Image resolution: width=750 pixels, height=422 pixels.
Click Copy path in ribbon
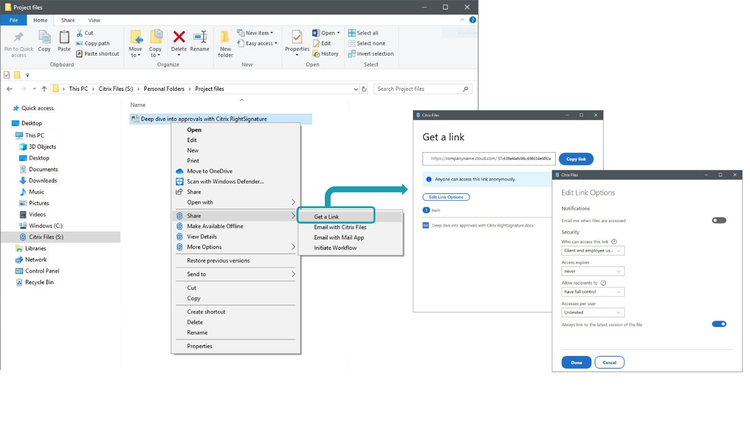(93, 44)
